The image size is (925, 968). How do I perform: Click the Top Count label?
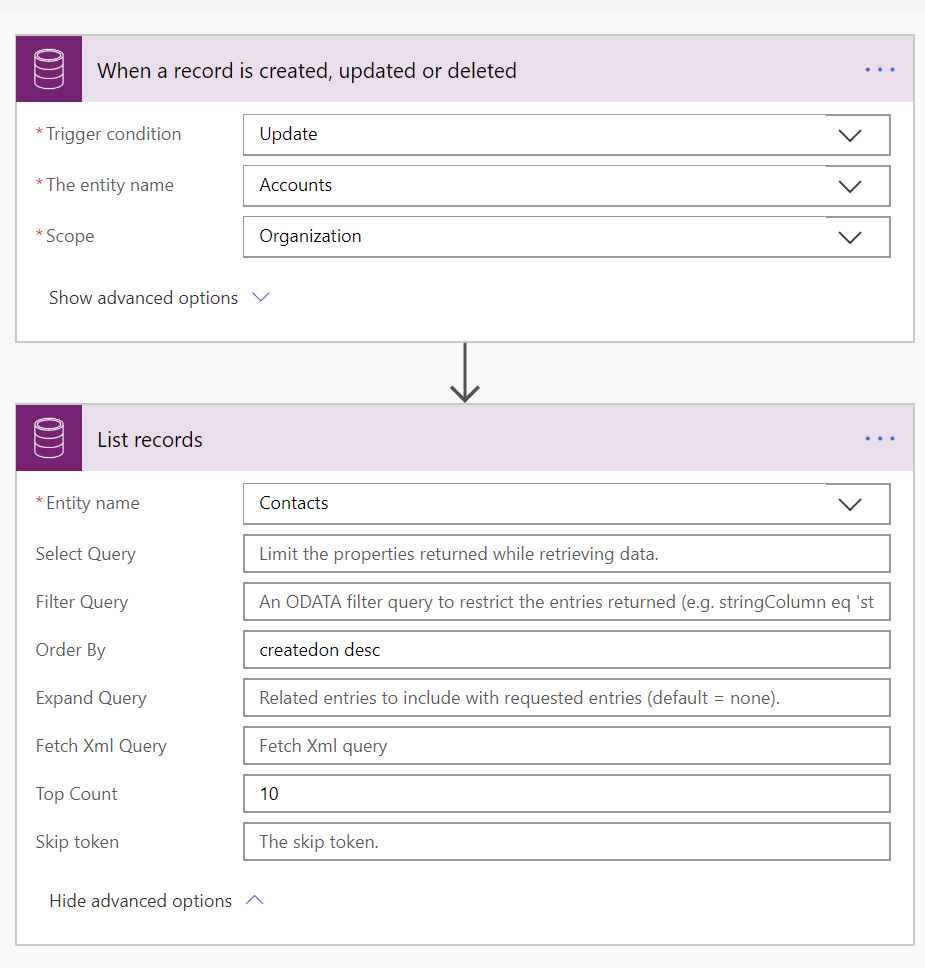click(77, 794)
